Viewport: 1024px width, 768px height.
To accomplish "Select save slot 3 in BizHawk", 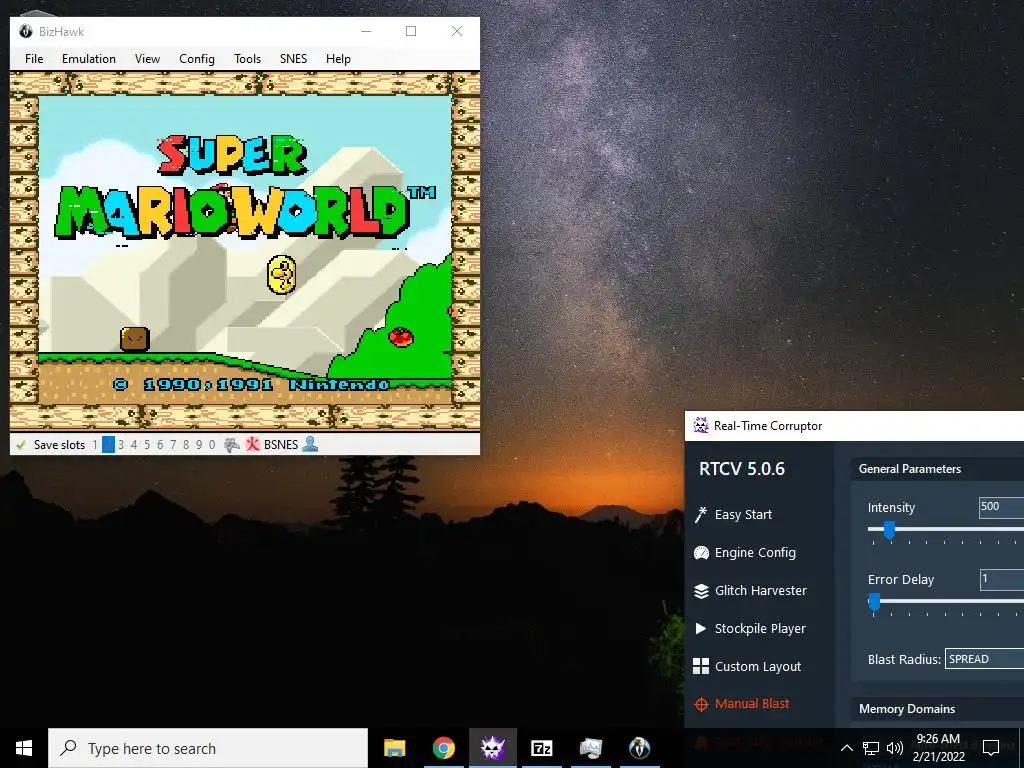I will (x=121, y=445).
